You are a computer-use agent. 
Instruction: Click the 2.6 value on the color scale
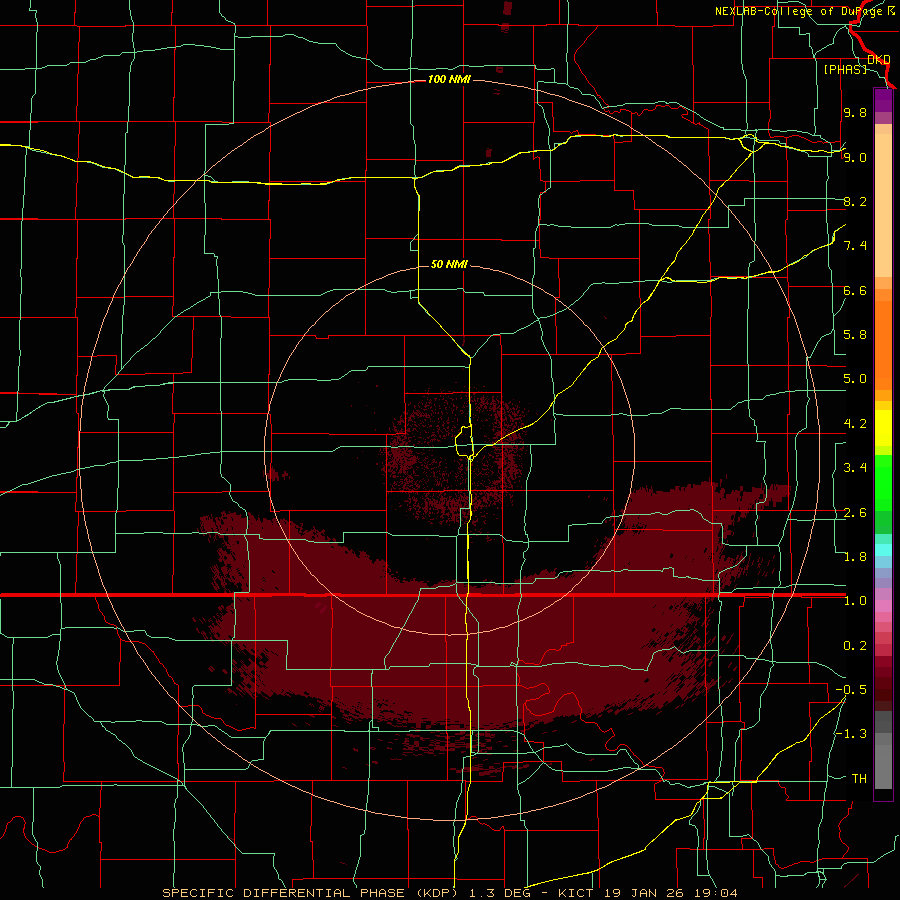click(x=855, y=513)
